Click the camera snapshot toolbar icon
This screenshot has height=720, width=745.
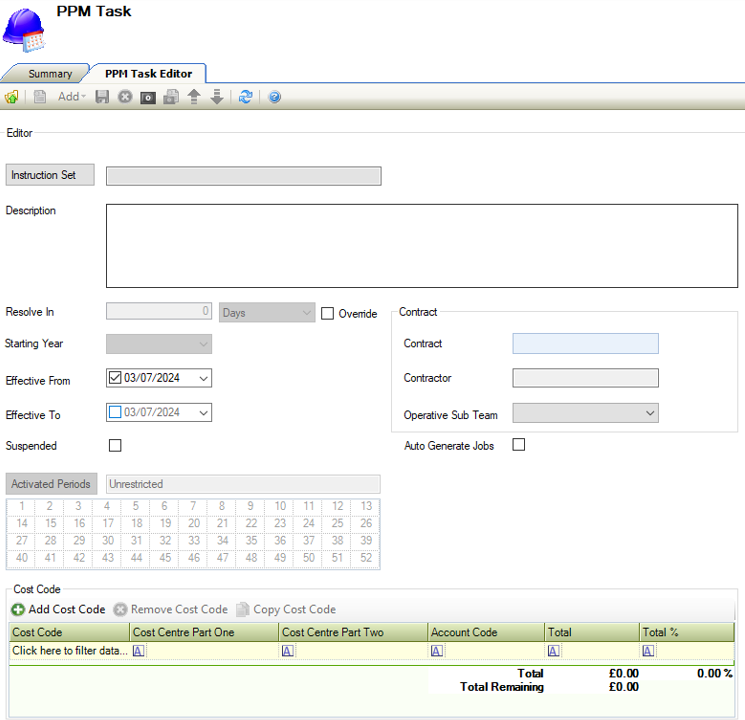148,97
